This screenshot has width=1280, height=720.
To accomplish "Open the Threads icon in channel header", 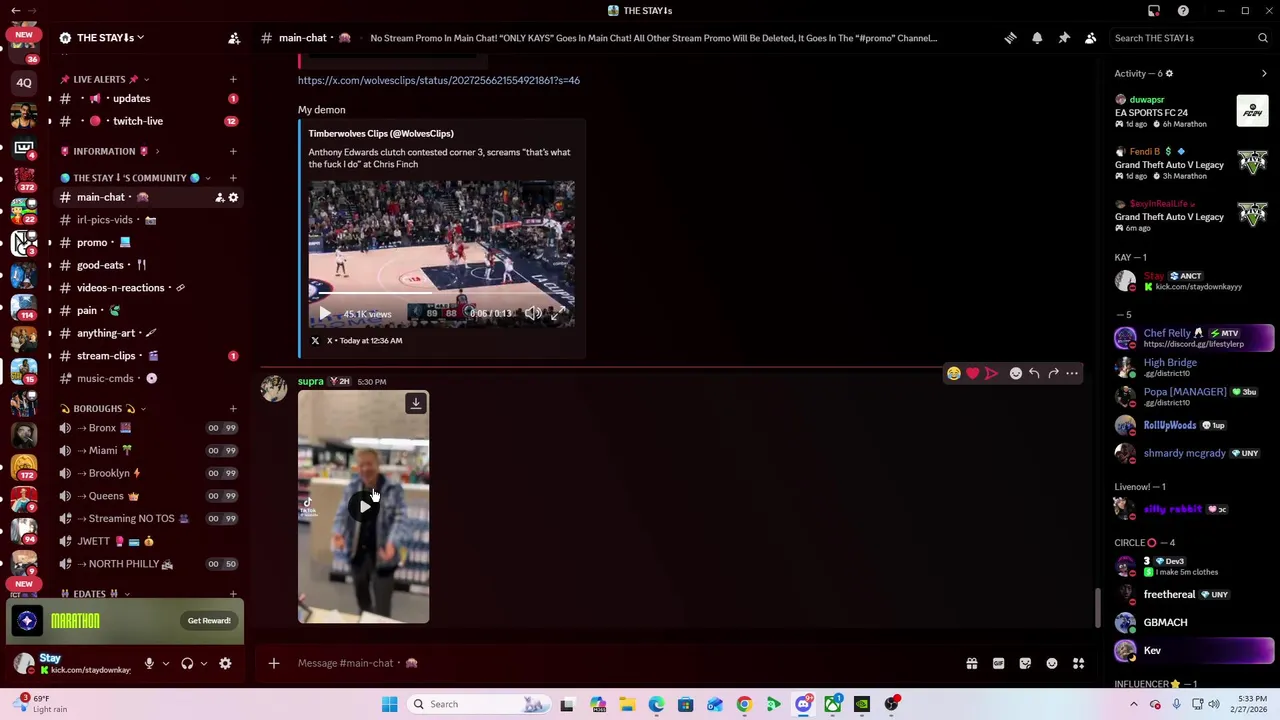I will tap(1010, 38).
